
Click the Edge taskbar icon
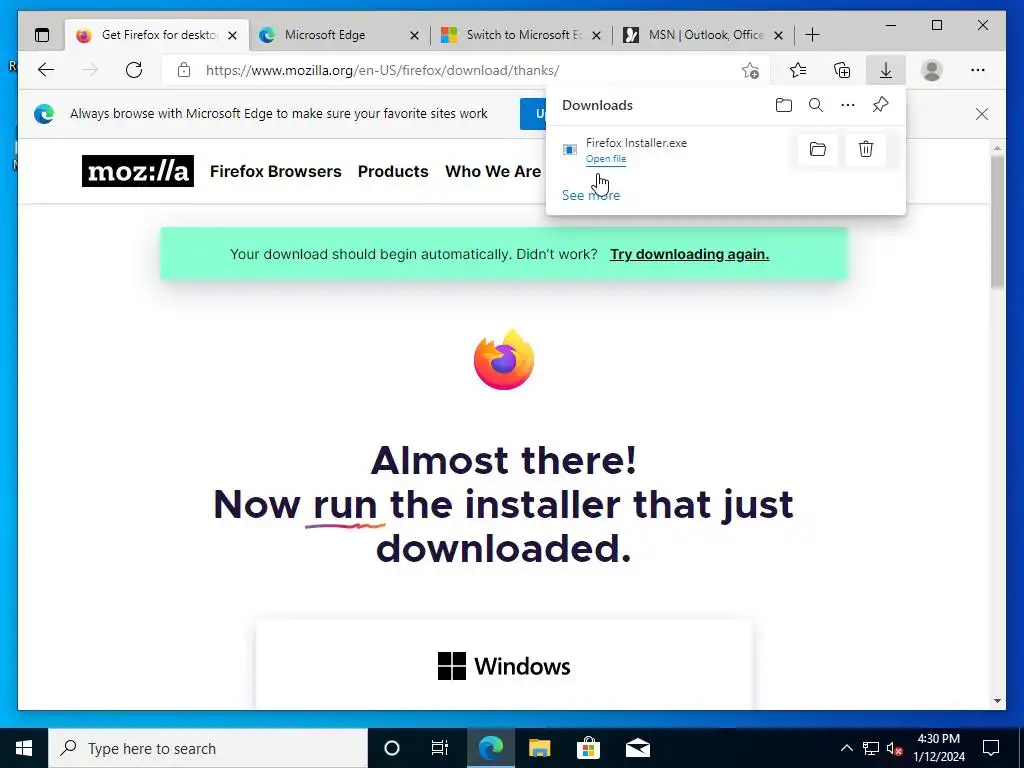[490, 748]
